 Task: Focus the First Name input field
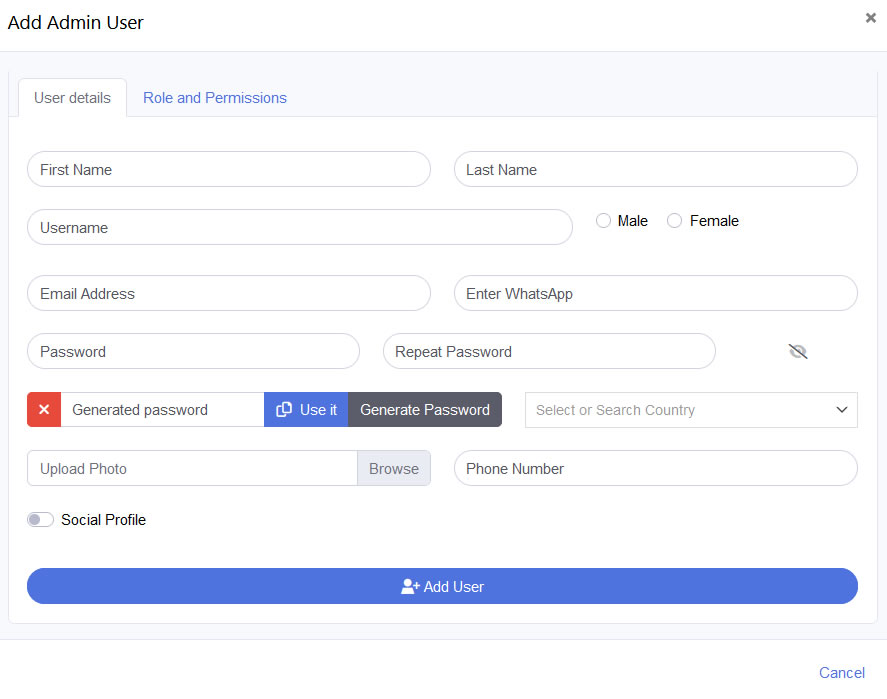(228, 170)
